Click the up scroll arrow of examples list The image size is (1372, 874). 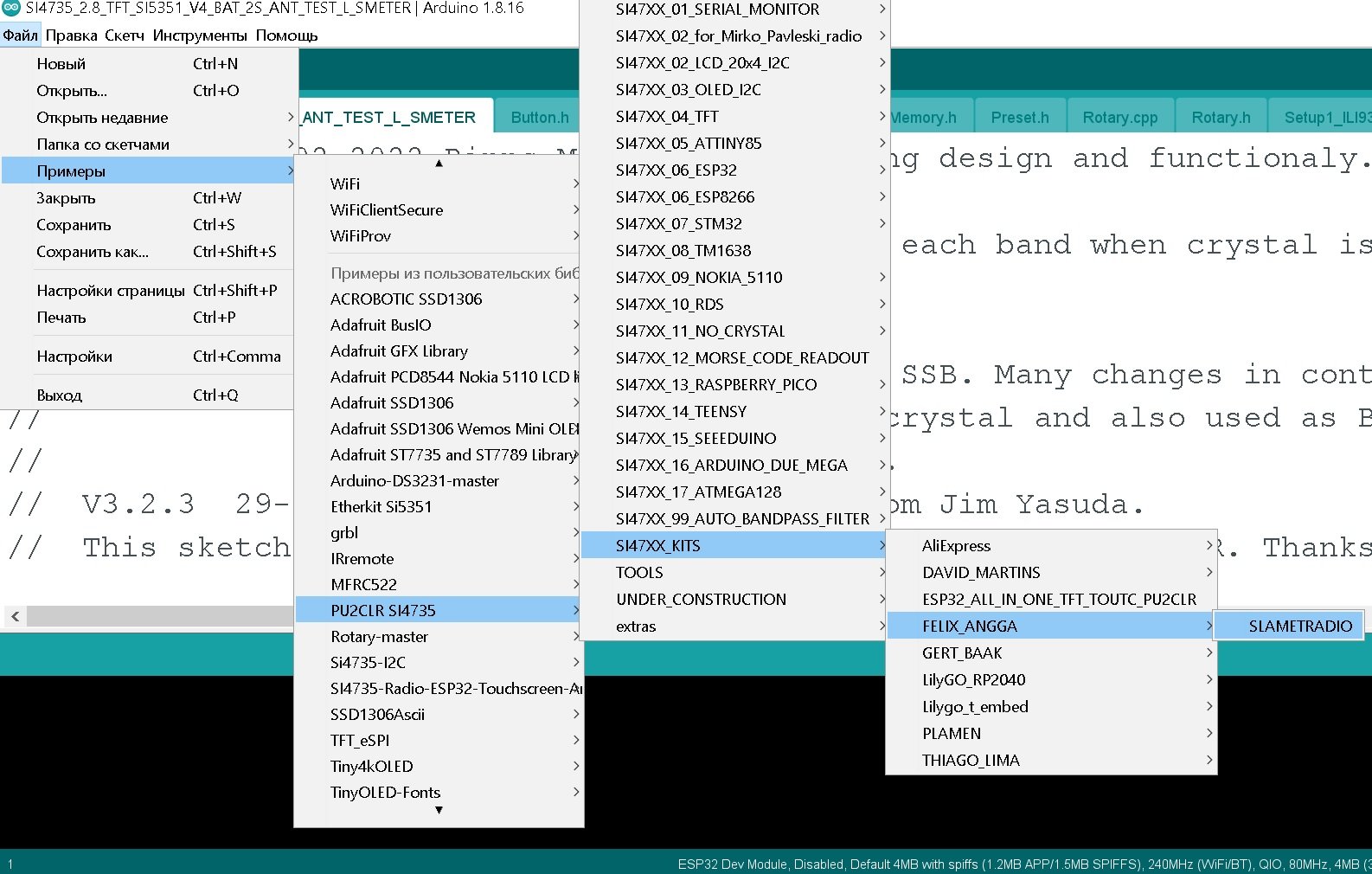point(439,163)
